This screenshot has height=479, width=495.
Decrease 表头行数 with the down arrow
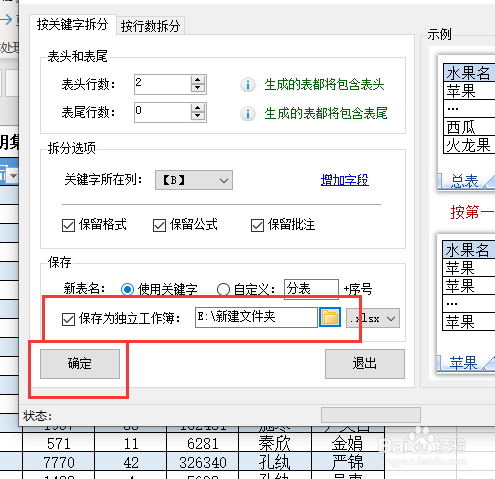[198, 88]
